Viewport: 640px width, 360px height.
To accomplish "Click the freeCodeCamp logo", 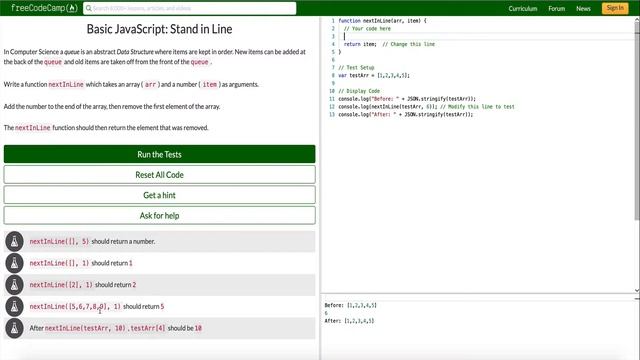I will pos(44,8).
